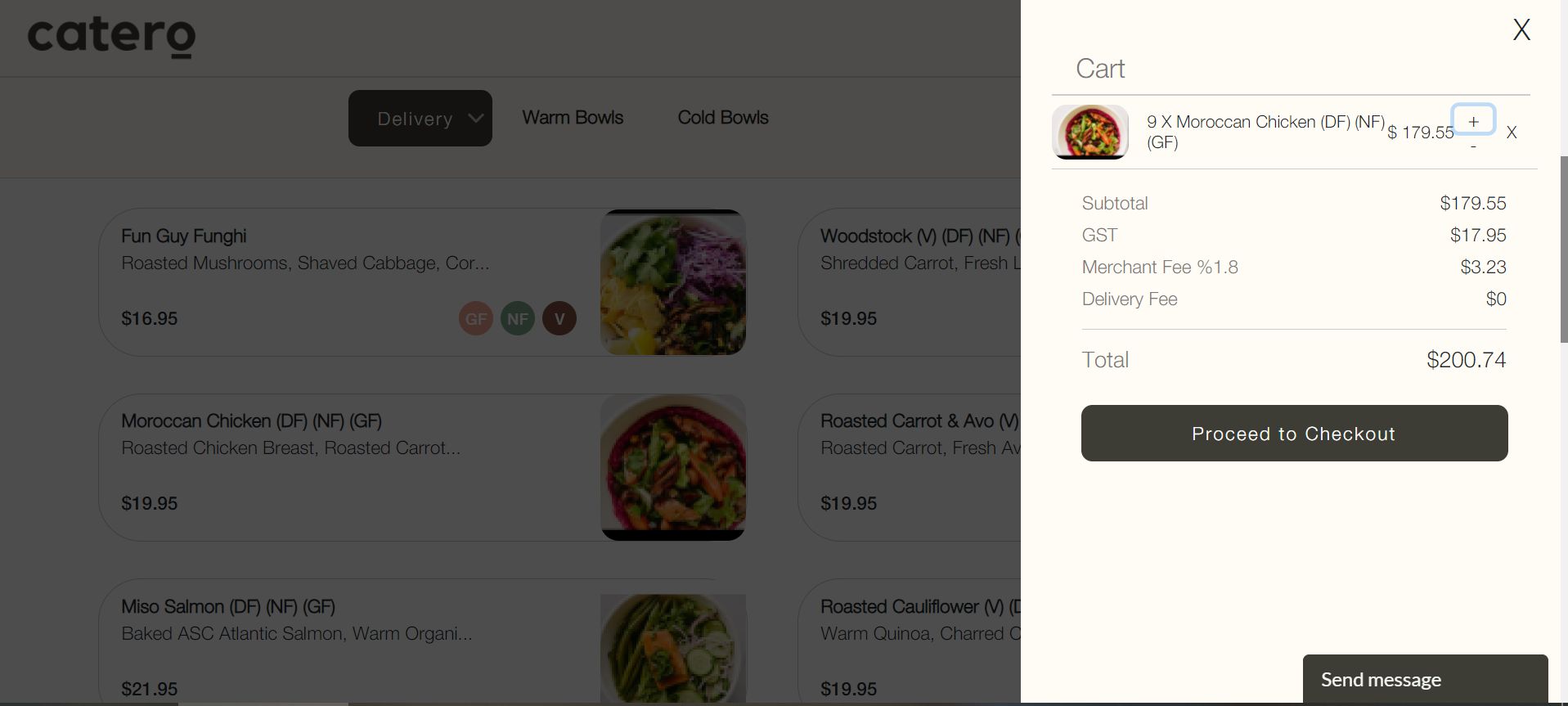Click Proceed to Checkout button

click(x=1293, y=434)
